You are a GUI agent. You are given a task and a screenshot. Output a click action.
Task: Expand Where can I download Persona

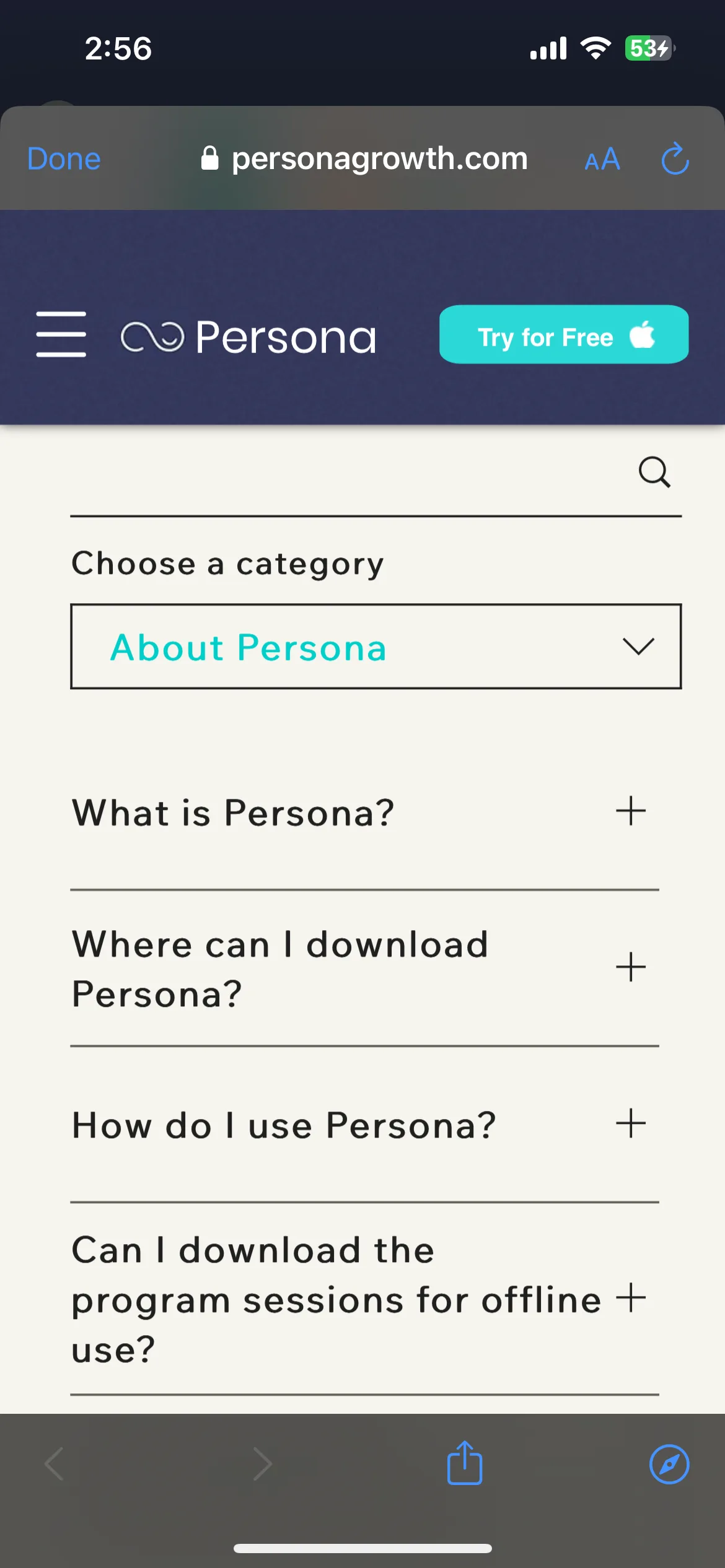[x=365, y=969]
